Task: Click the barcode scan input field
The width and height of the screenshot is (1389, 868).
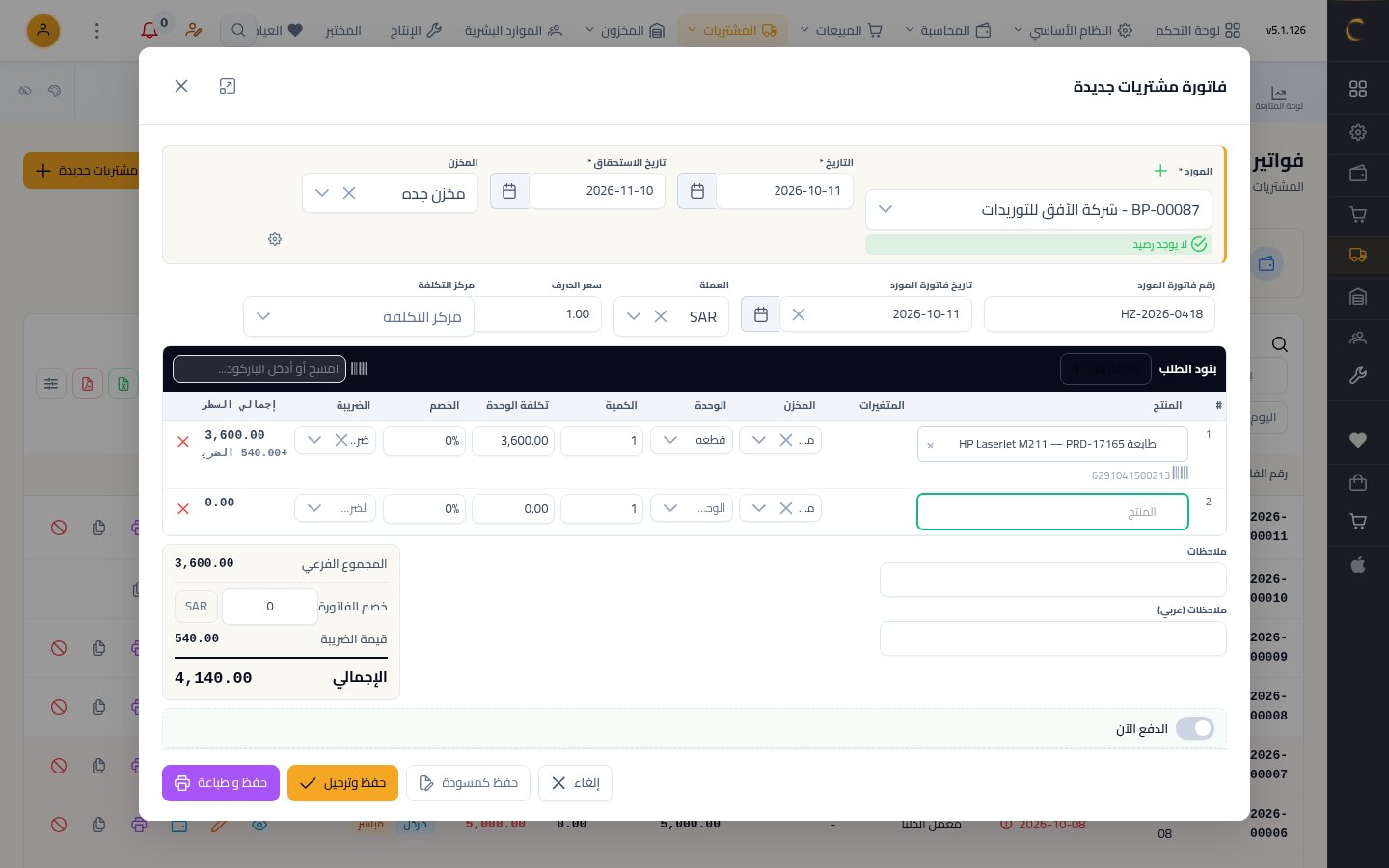Action: (x=259, y=368)
